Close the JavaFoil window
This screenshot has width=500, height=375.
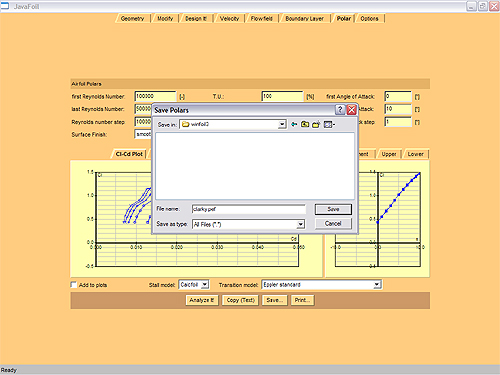click(494, 6)
